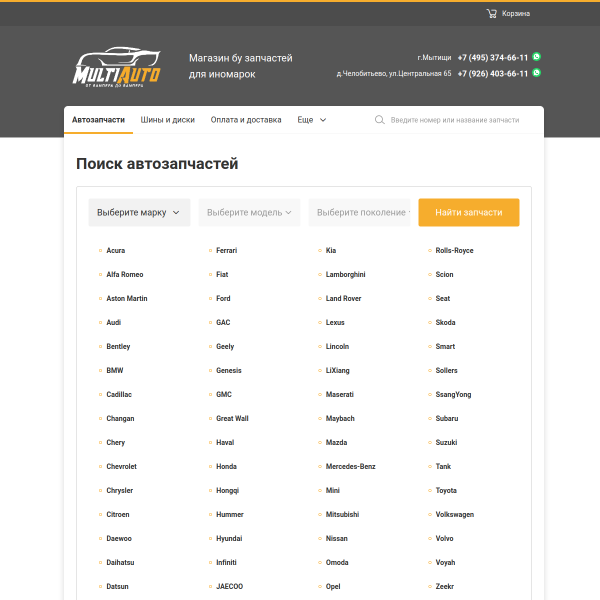Select the JAECOO brand
Image resolution: width=600 pixels, height=600 pixels.
[230, 587]
